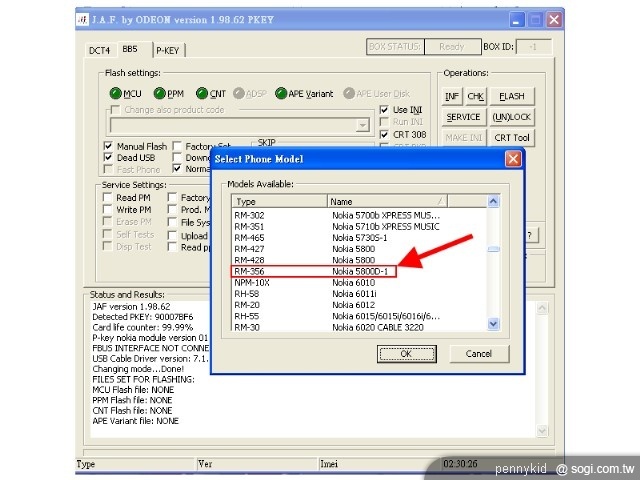Open the CRT Tool

click(511, 138)
